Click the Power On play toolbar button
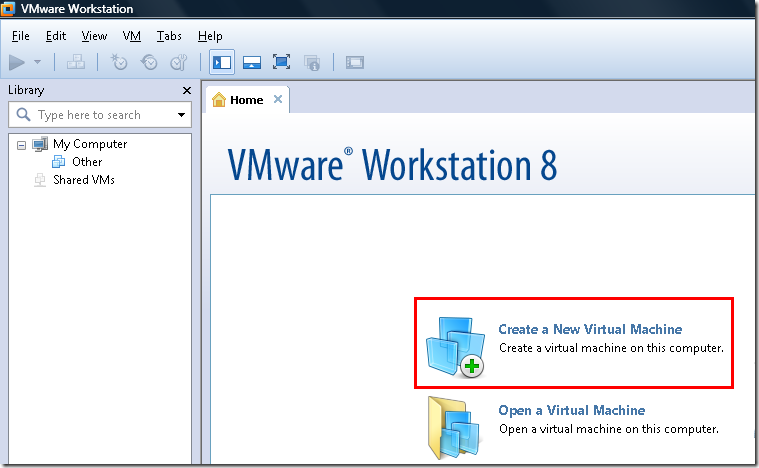 coord(17,62)
